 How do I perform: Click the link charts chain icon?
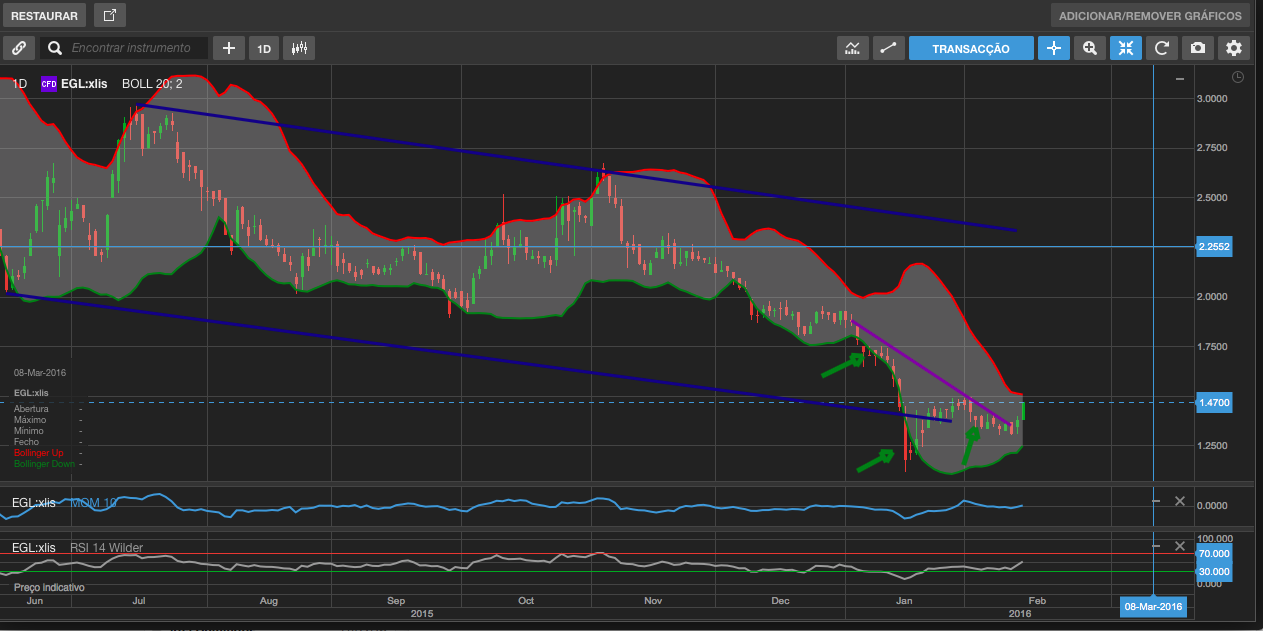point(19,48)
